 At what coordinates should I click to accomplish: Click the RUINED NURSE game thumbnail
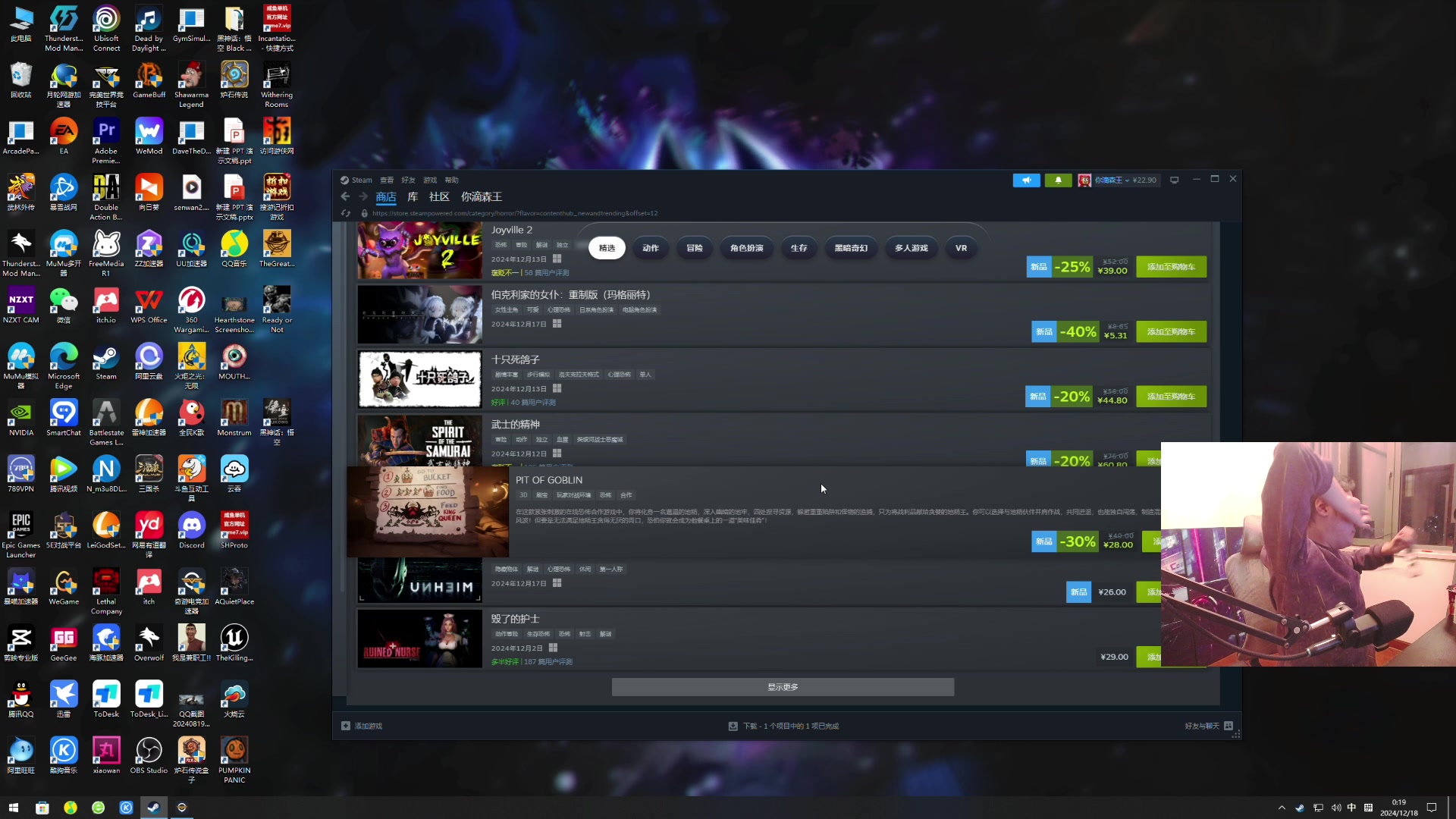pos(419,639)
